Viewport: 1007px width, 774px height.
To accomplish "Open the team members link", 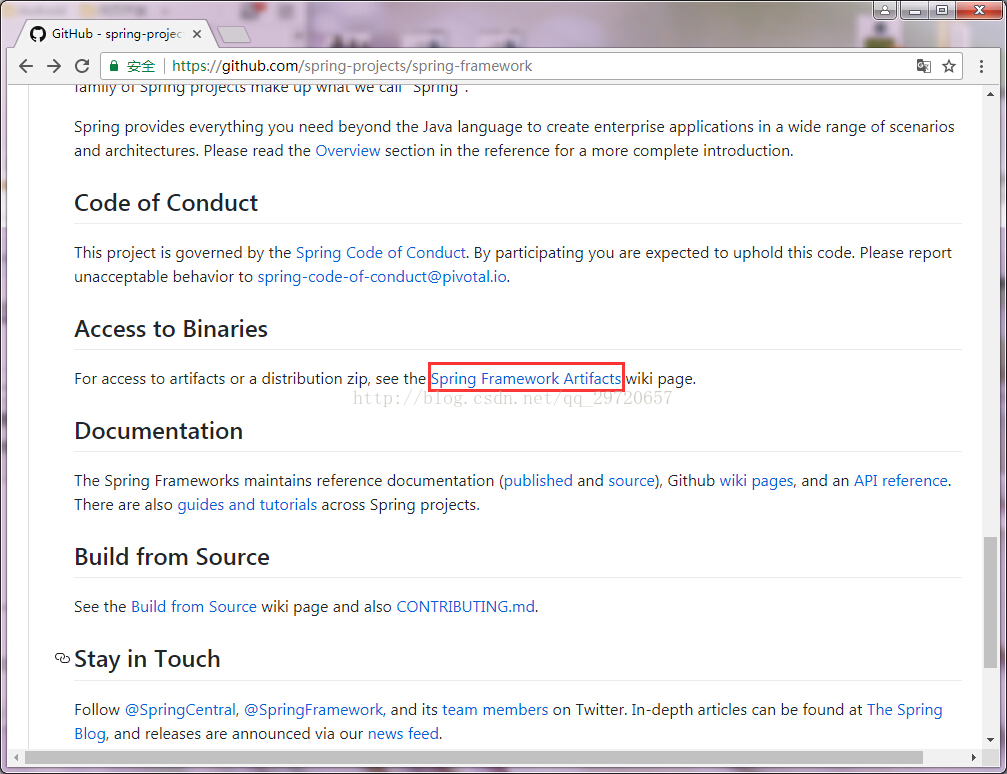I will 495,710.
